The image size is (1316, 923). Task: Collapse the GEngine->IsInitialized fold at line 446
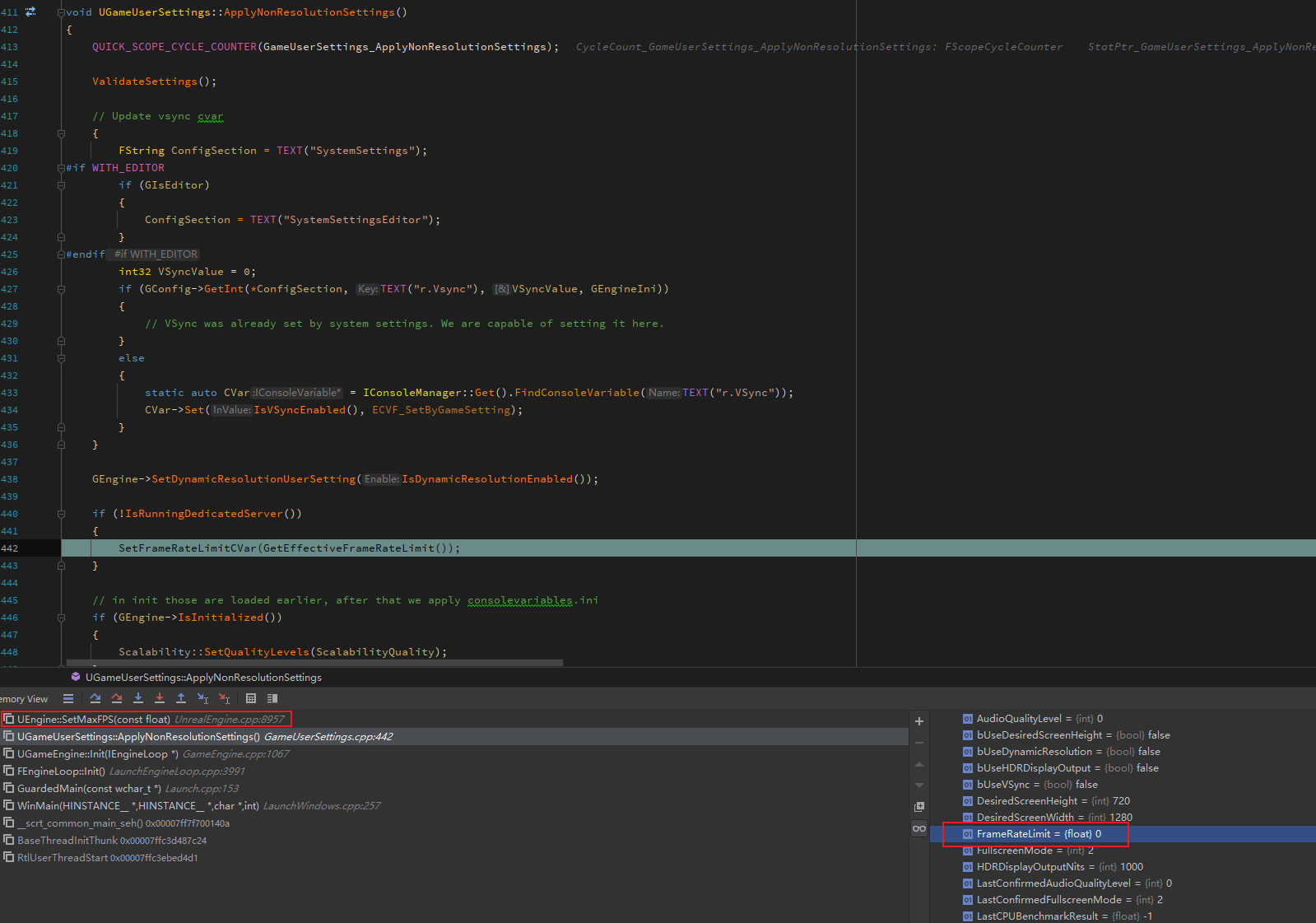[x=61, y=618]
